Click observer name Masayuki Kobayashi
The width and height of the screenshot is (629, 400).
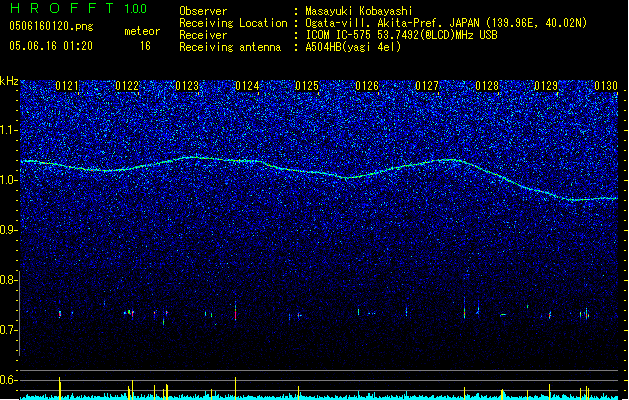point(359,11)
